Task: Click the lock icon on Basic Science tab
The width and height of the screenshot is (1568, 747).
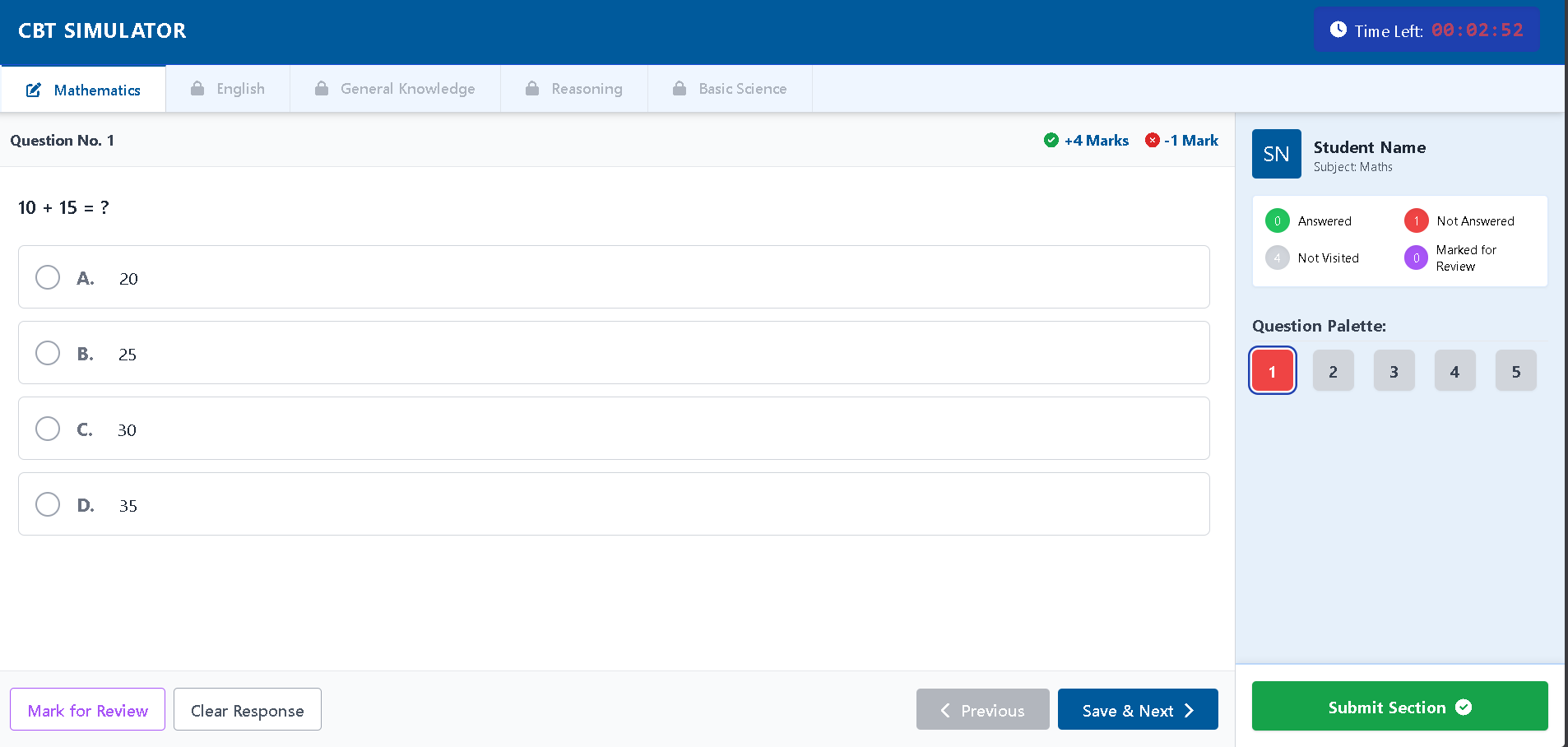Action: click(x=680, y=88)
